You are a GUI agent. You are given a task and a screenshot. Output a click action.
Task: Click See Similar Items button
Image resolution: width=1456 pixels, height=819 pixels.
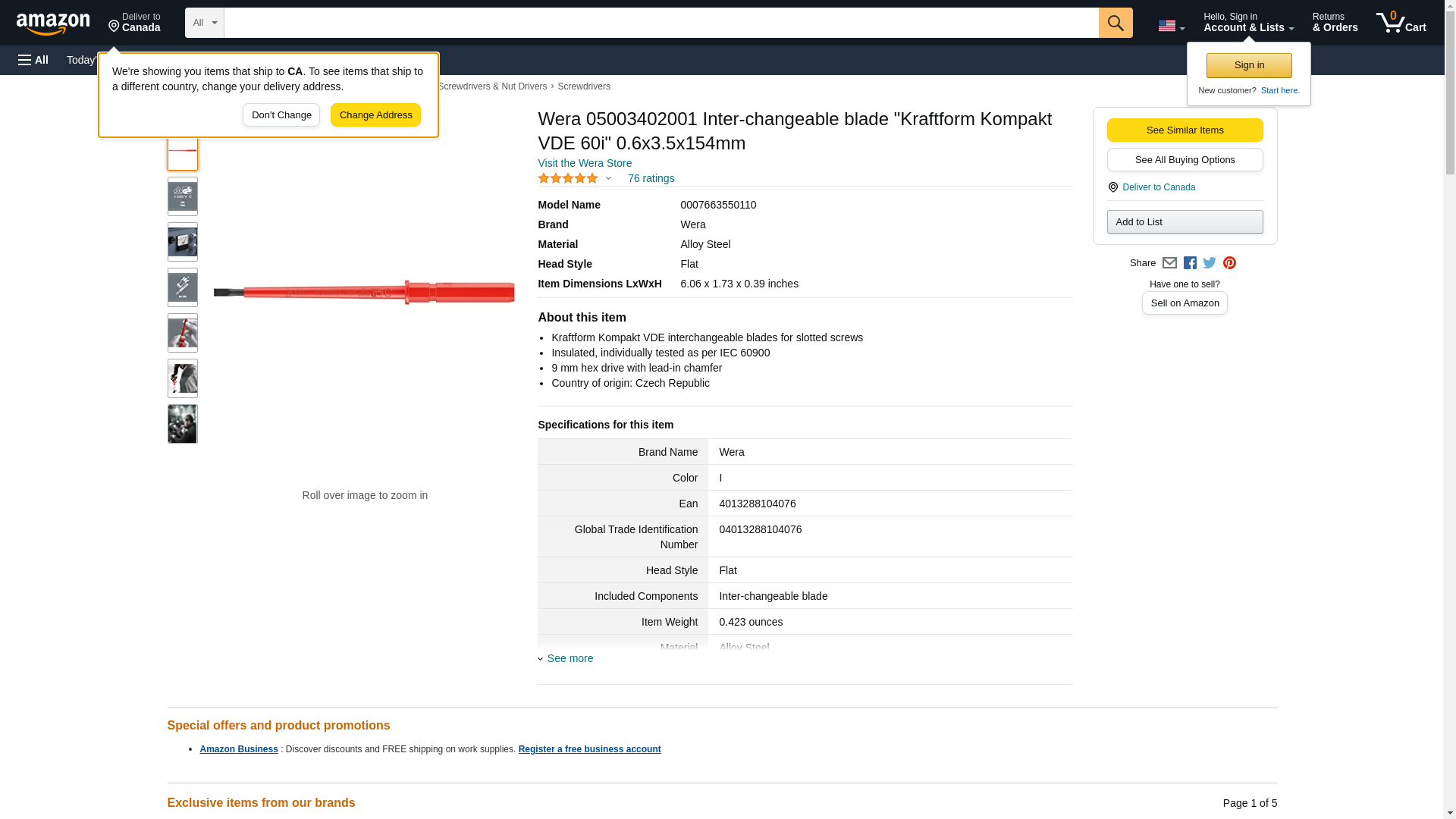(x=1185, y=130)
